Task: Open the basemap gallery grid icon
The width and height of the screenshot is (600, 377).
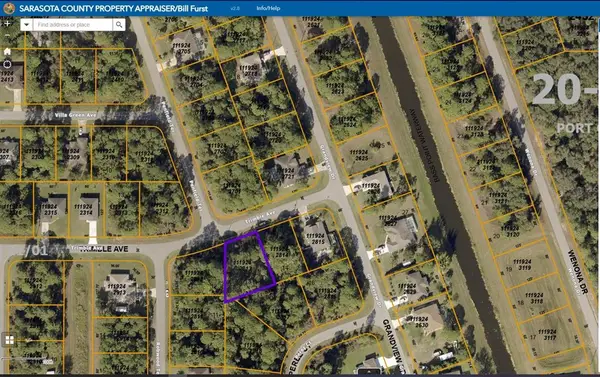Action: [9, 340]
